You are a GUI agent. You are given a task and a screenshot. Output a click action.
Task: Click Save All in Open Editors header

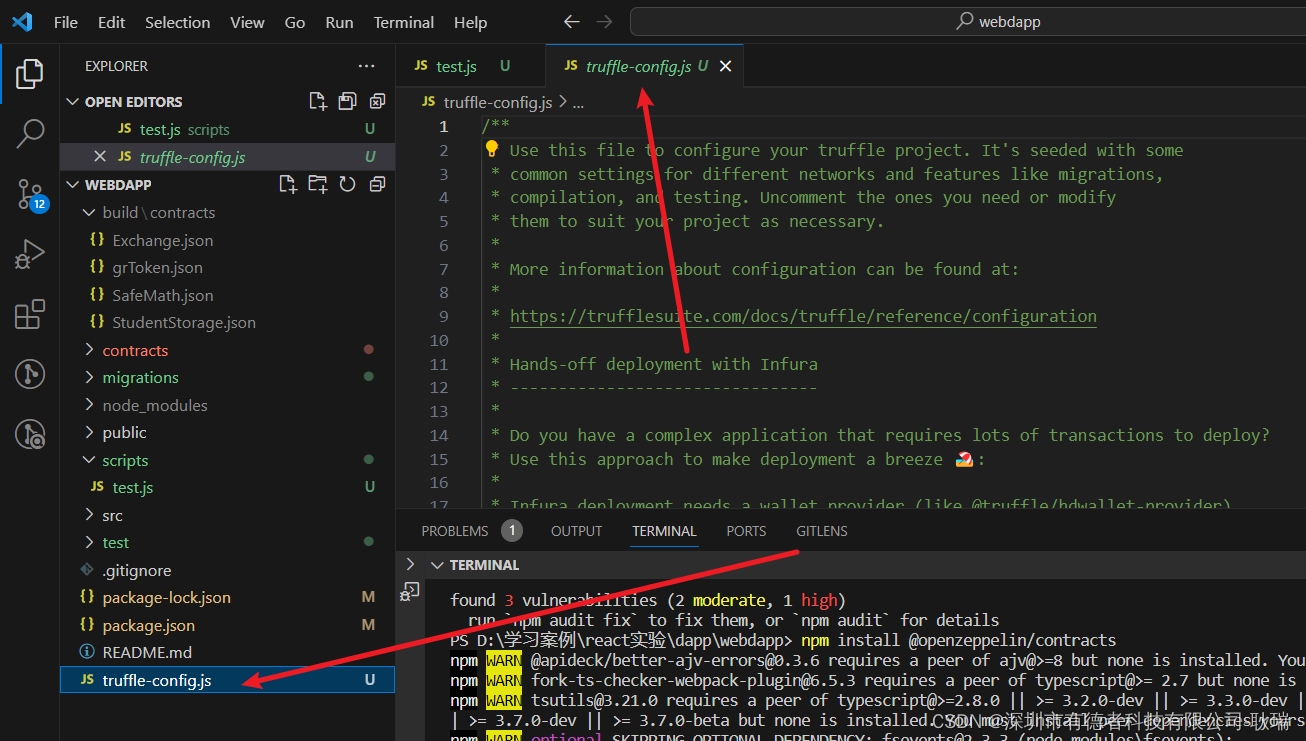coord(347,101)
